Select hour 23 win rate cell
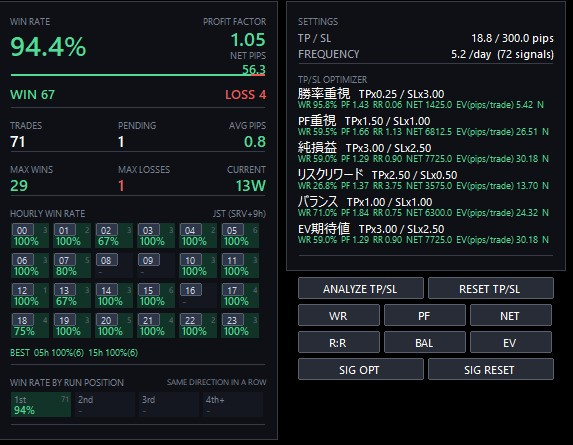Screen dimensions: 573x445 (x=240, y=326)
